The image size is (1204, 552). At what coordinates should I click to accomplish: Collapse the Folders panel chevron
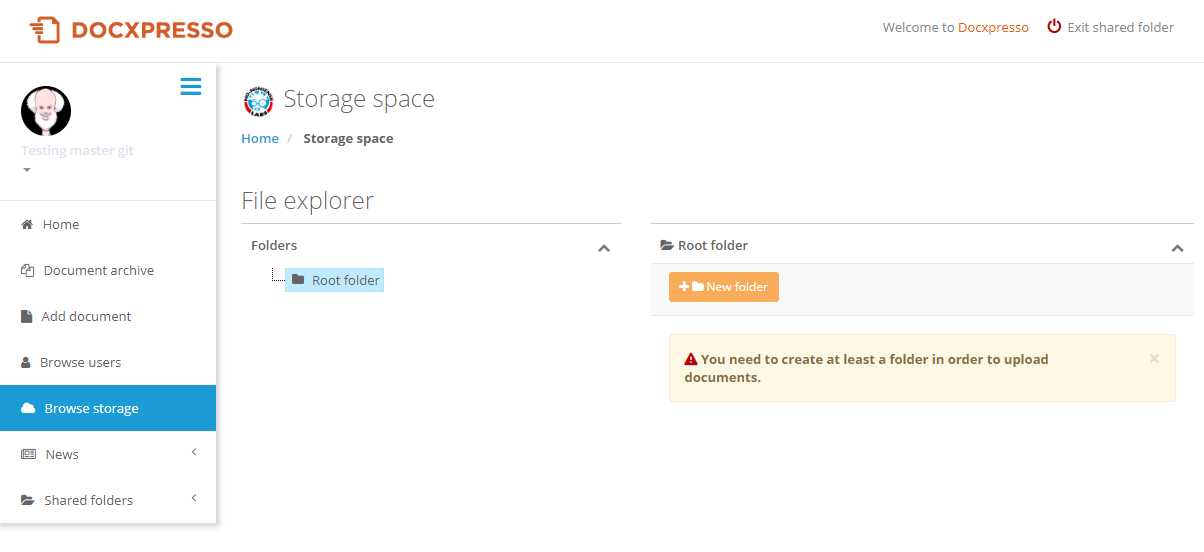click(x=604, y=248)
